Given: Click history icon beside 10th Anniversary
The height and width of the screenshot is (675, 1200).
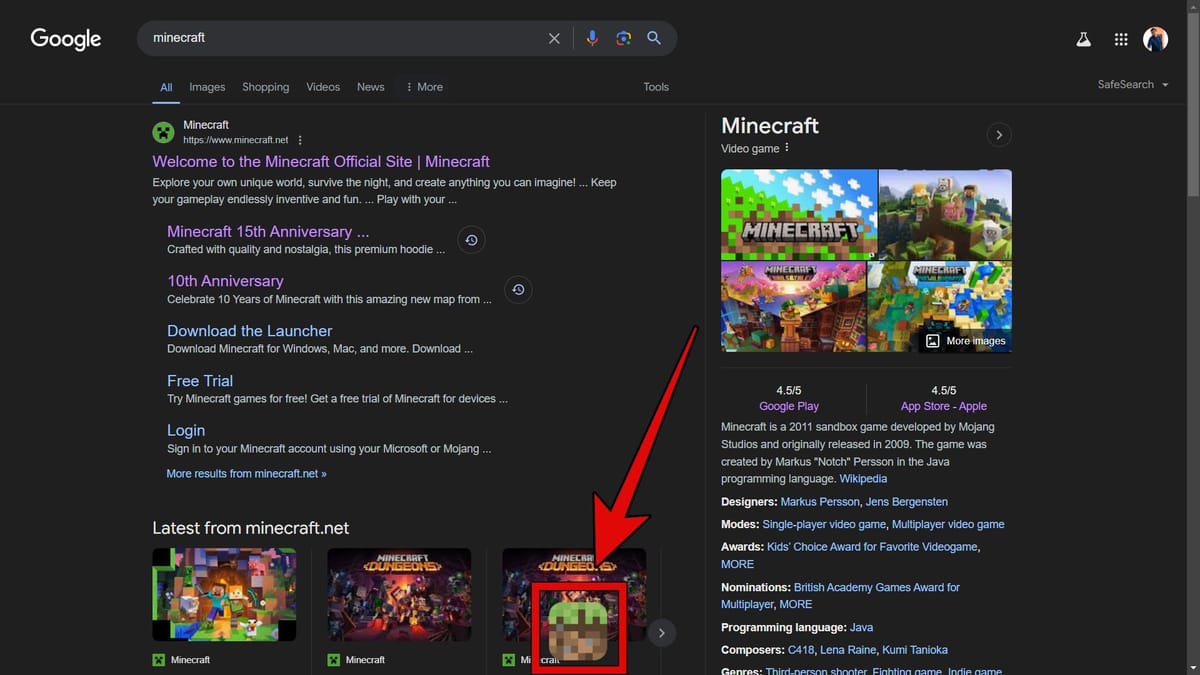Looking at the screenshot, I should pyautogui.click(x=518, y=290).
